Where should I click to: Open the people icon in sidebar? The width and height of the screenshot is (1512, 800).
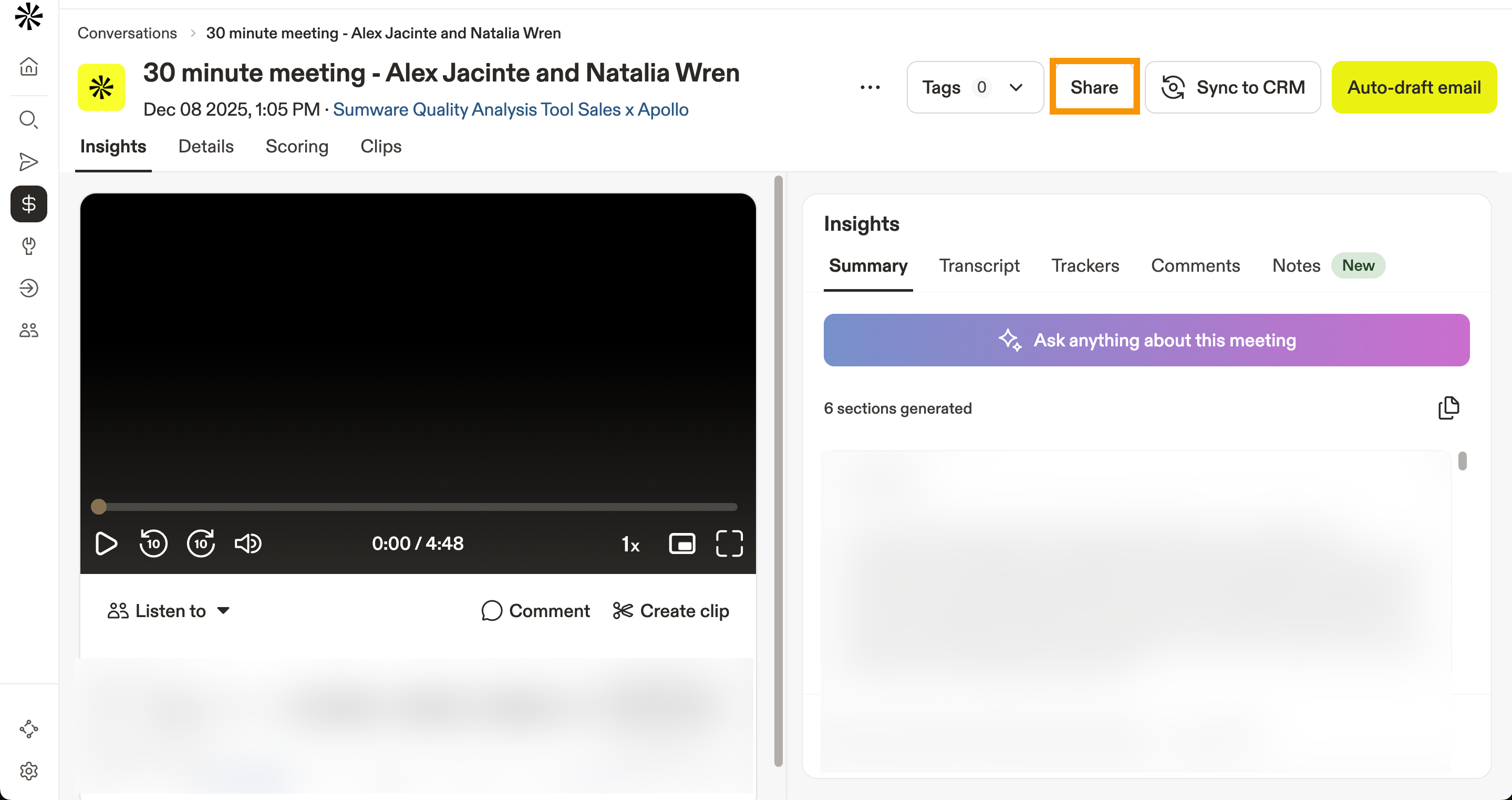[x=28, y=330]
